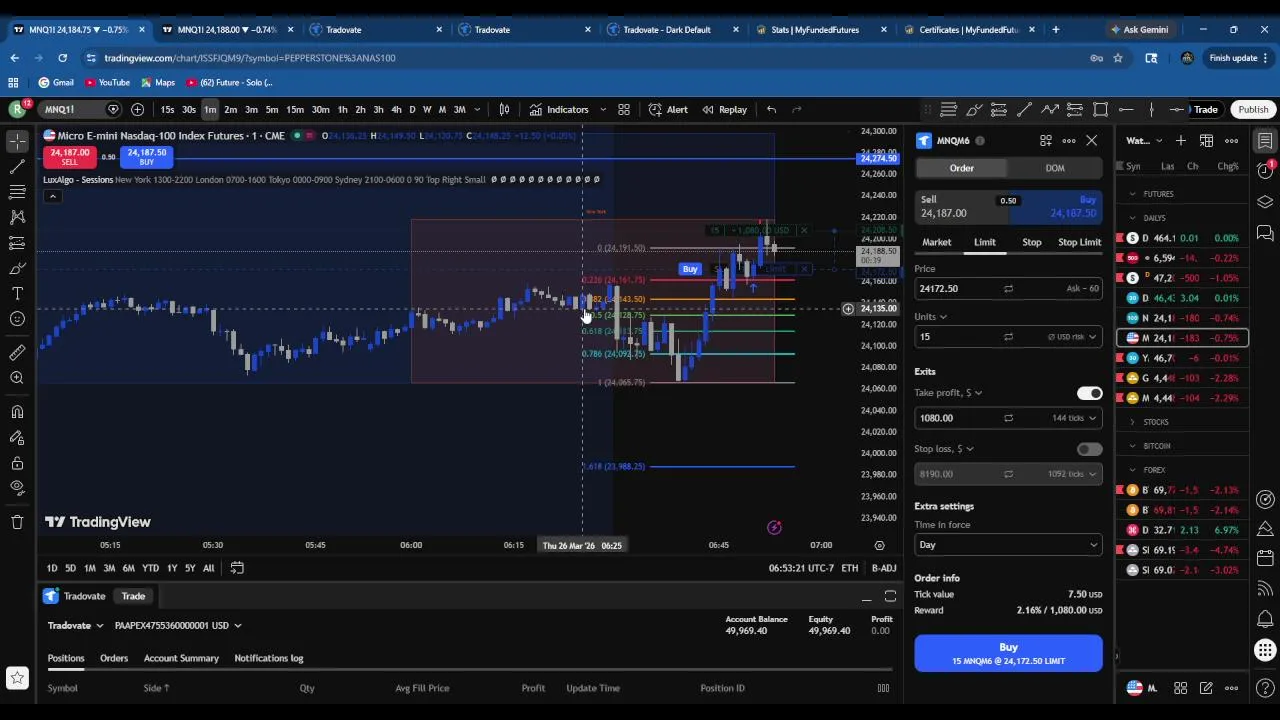
Task: Click the red SELL 24,187.00 button
Action: 69,157
